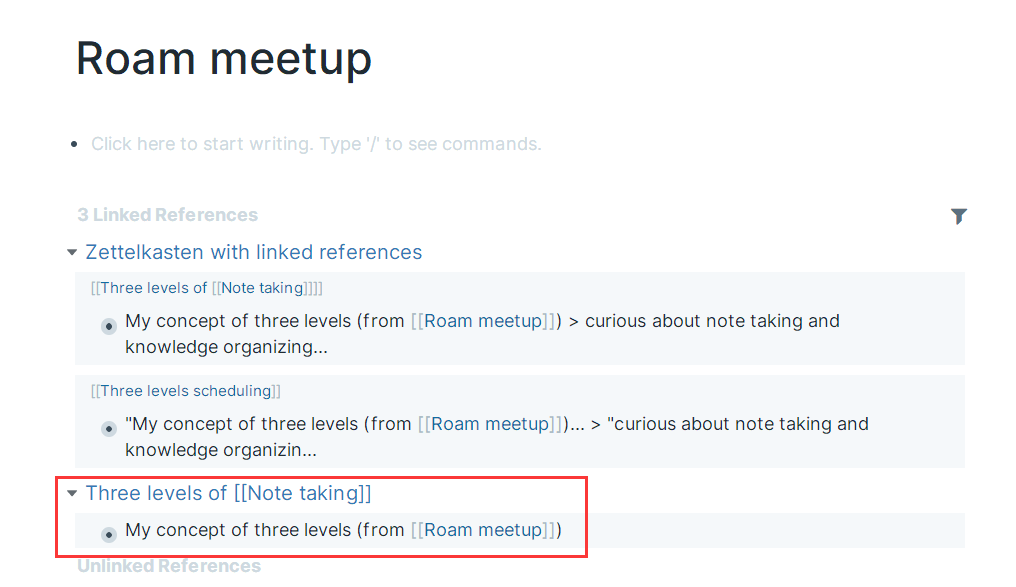This screenshot has width=1016, height=587.
Task: Collapse the Zettelkasten with linked references group
Action: point(71,253)
